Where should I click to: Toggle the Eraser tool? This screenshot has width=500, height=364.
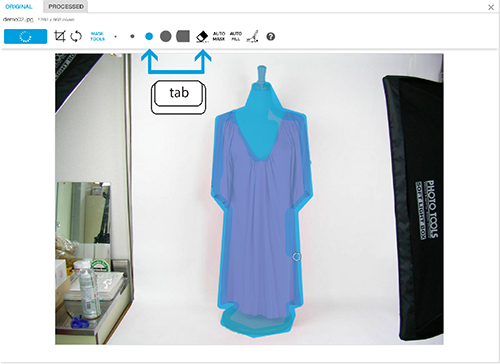202,36
